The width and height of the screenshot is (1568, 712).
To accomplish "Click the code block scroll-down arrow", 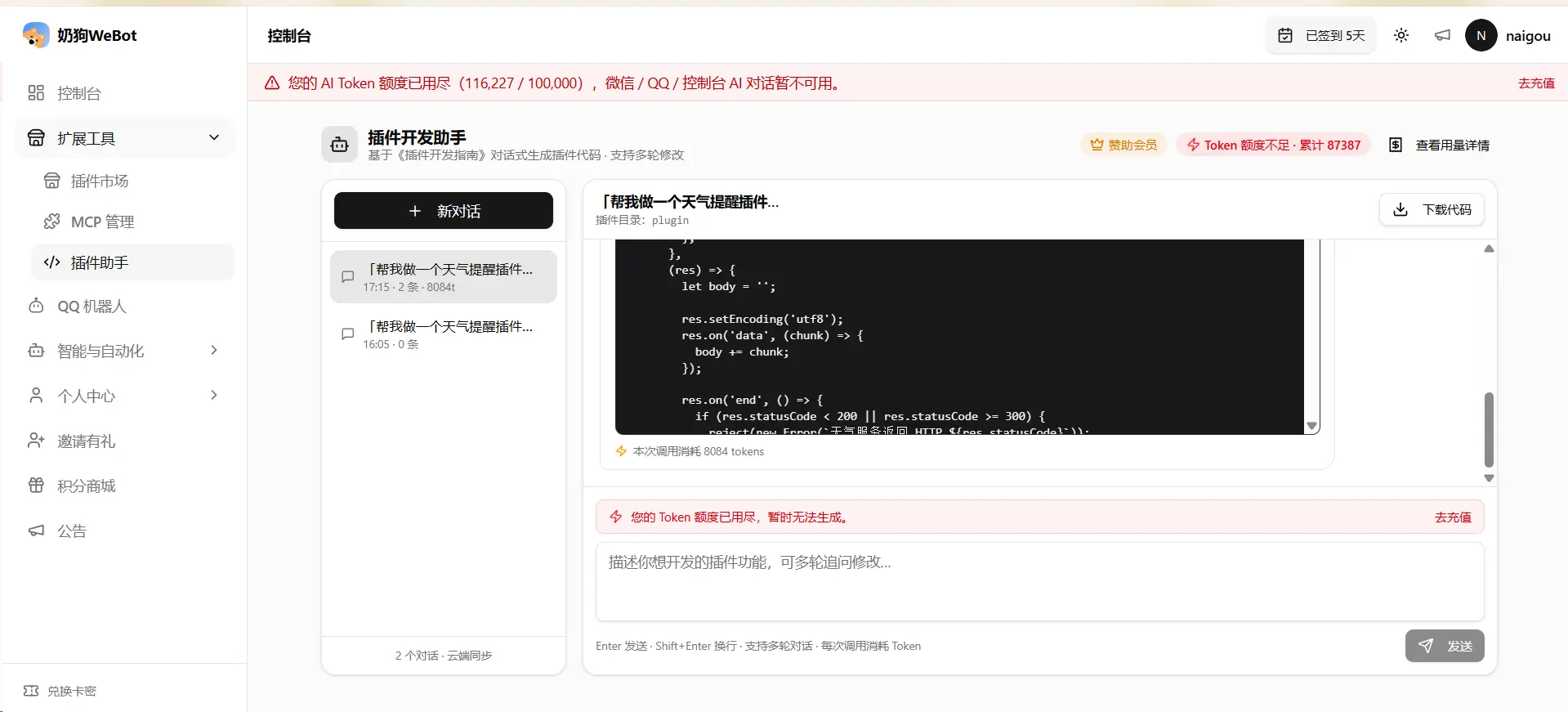I will click(x=1311, y=426).
